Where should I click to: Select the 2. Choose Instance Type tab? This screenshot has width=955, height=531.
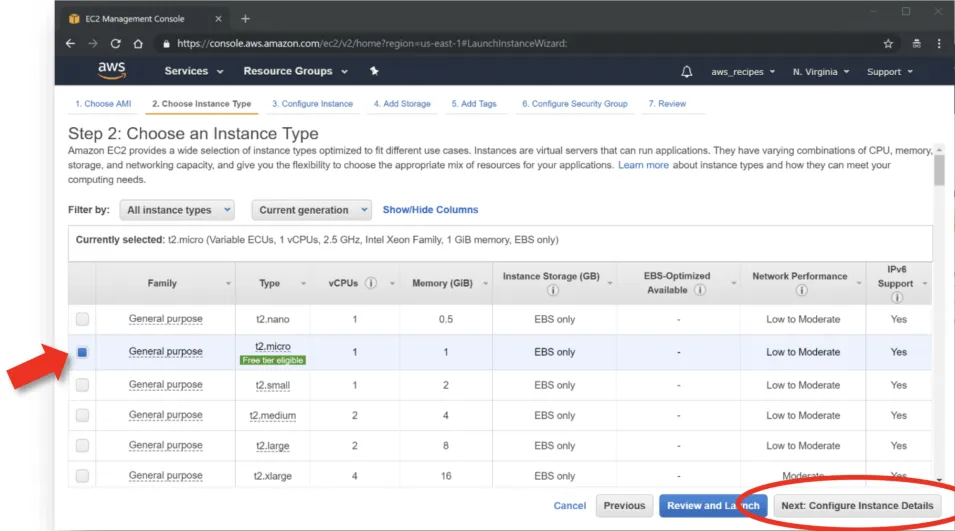coord(202,104)
